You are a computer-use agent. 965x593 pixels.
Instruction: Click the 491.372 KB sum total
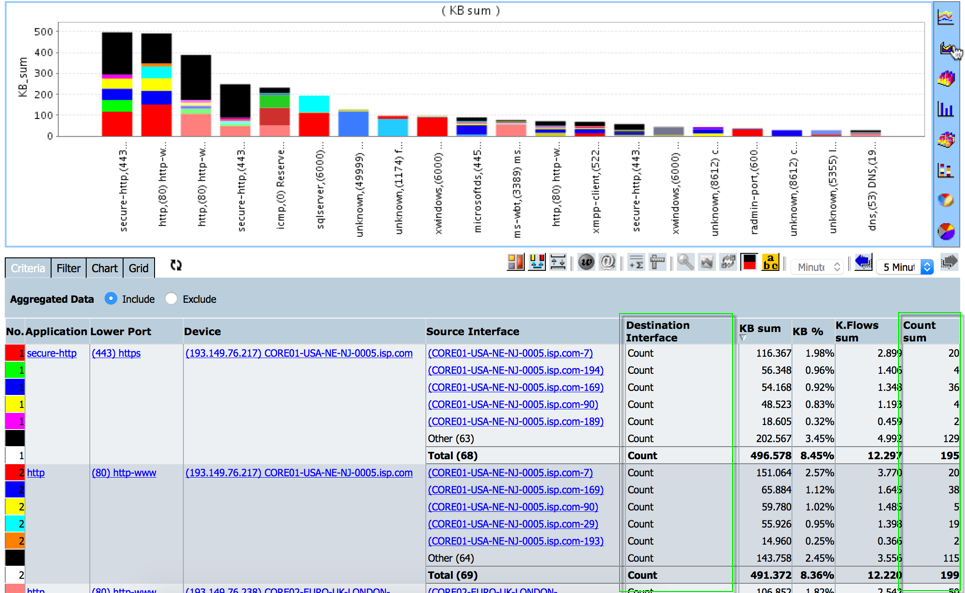point(771,575)
